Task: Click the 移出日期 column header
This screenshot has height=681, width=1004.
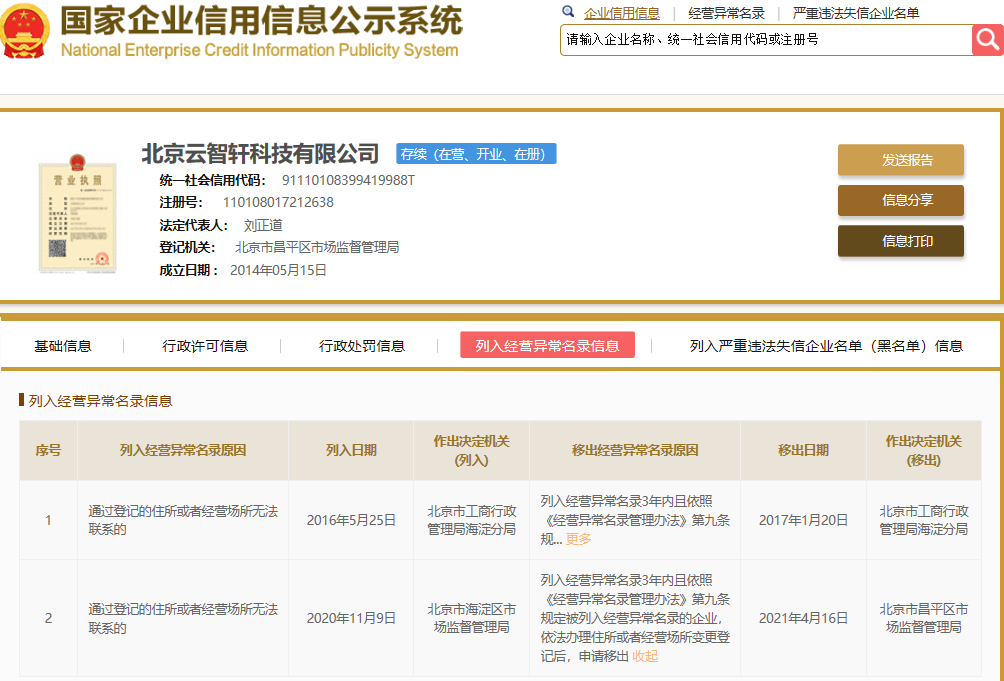Action: coord(803,451)
